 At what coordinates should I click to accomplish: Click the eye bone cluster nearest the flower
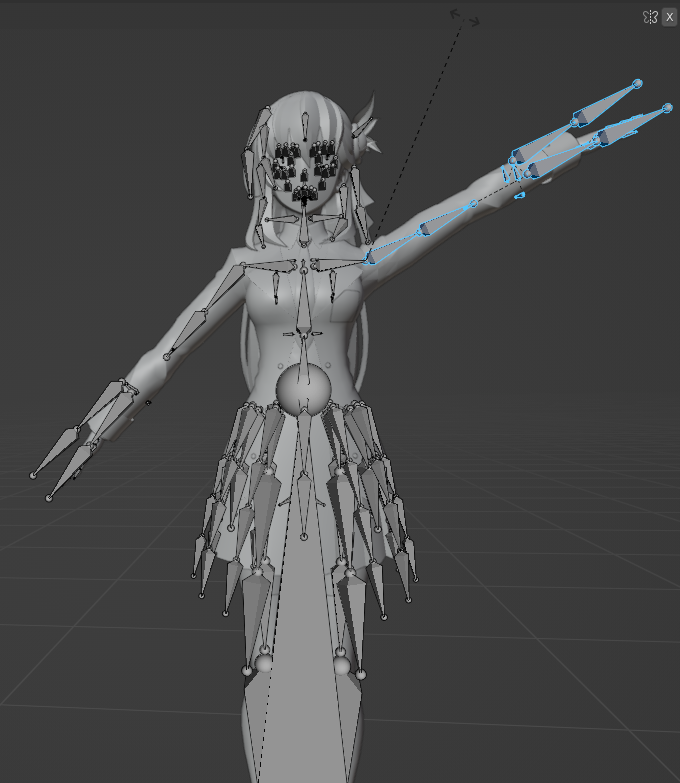point(322,157)
